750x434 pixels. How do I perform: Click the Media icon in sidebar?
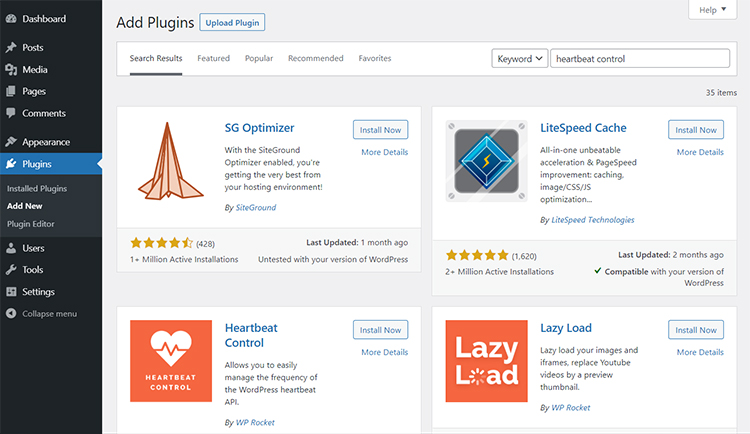[10, 70]
